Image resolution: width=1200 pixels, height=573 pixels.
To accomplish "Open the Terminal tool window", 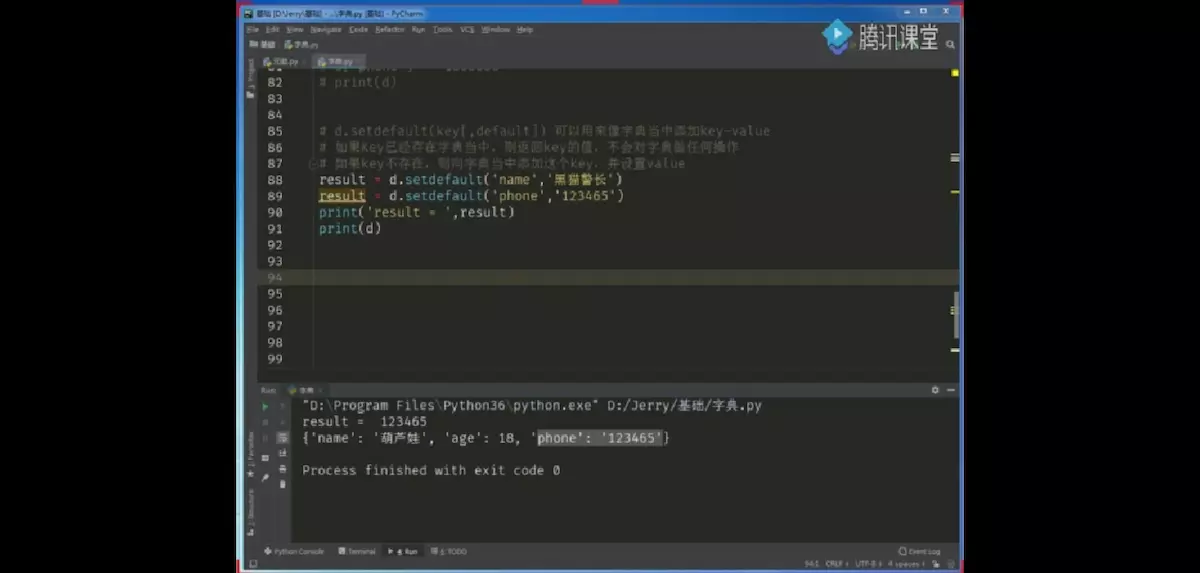I will pyautogui.click(x=357, y=551).
